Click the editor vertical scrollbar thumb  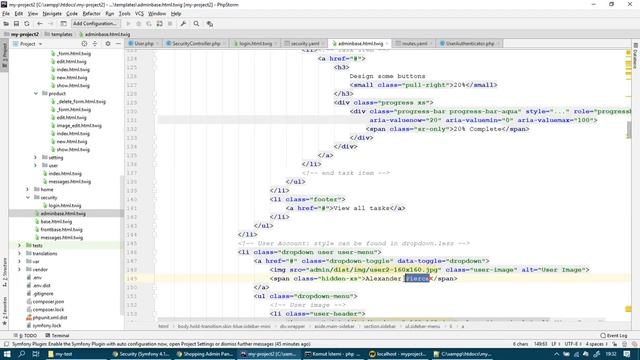coord(629,130)
